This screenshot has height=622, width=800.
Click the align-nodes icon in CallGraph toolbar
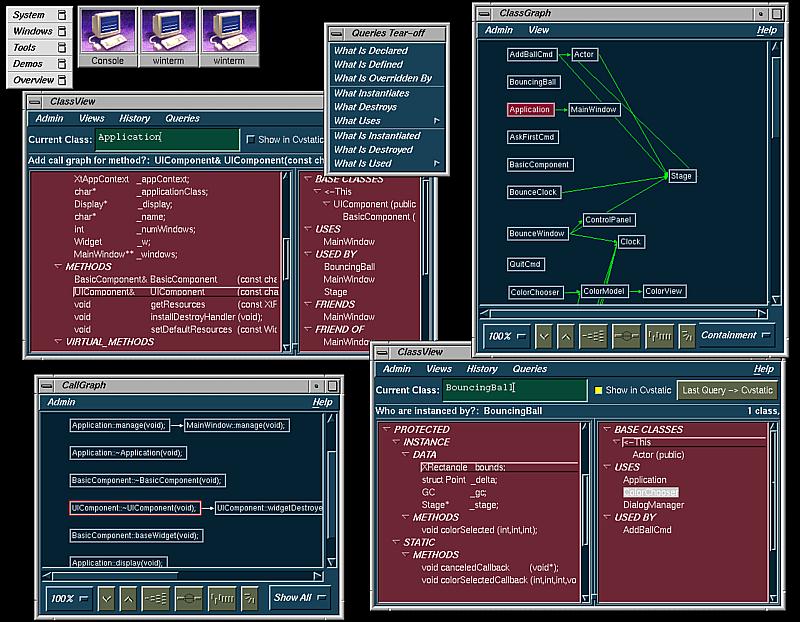[x=223, y=598]
